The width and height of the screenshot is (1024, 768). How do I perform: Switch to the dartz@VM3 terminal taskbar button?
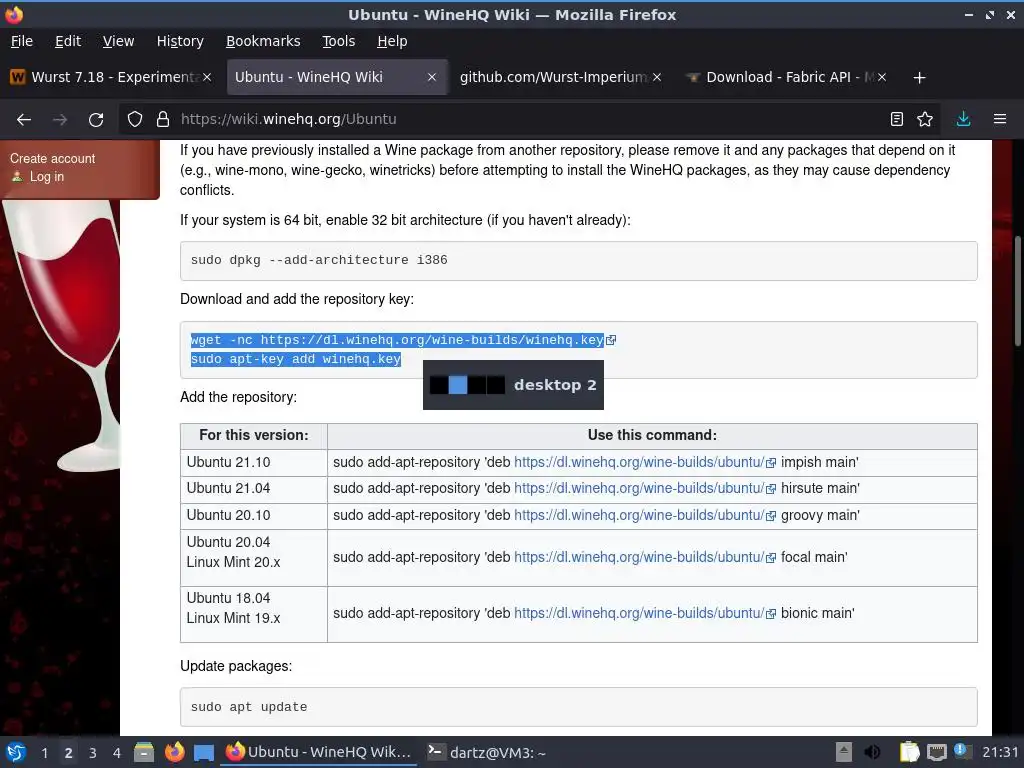point(487,752)
